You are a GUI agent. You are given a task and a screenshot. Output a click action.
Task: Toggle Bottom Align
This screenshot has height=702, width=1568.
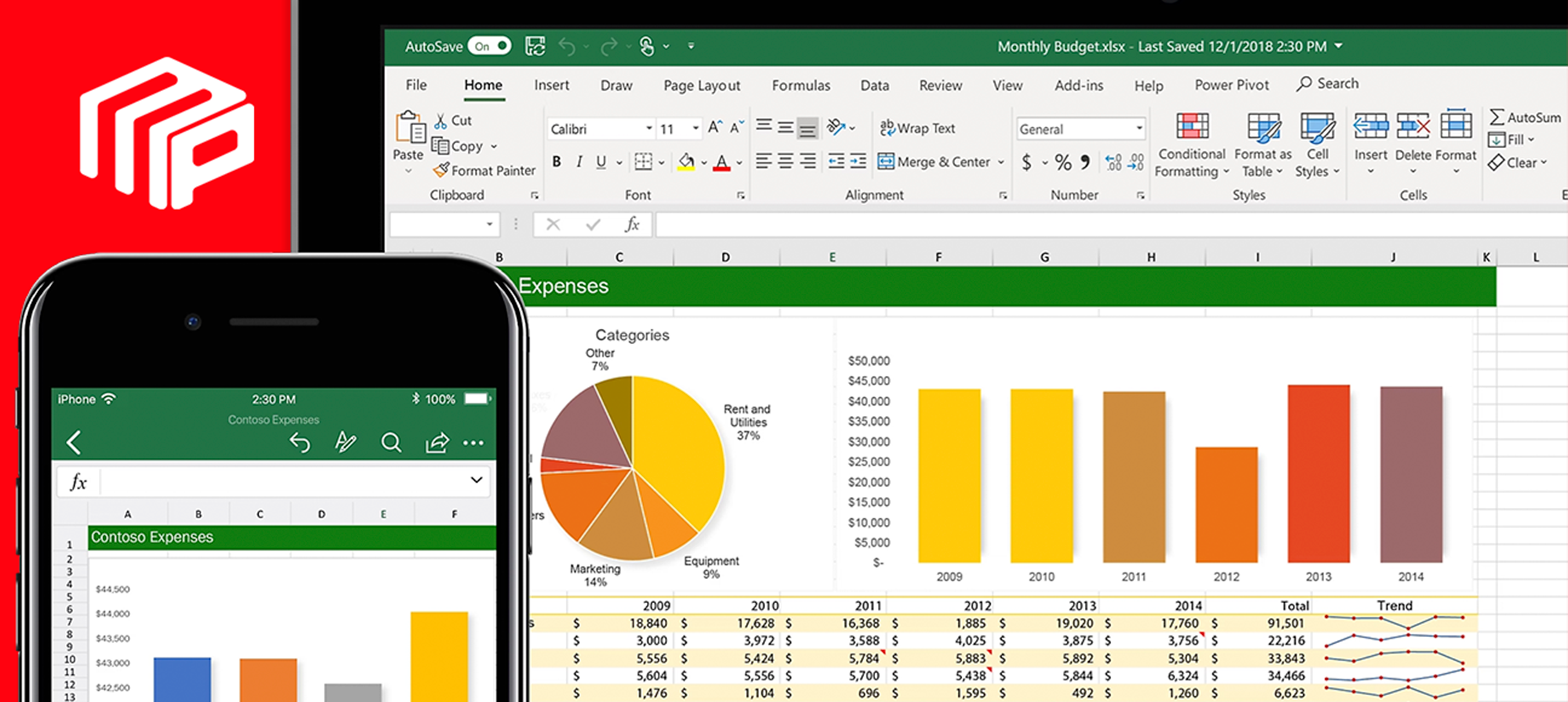(808, 128)
